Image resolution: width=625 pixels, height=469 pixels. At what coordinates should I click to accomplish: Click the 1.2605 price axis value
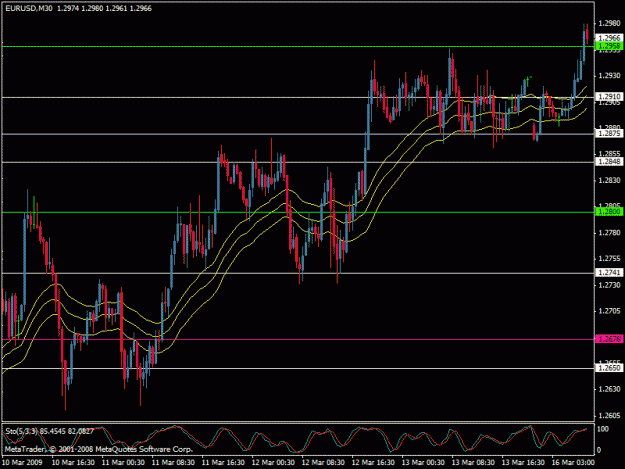point(609,416)
